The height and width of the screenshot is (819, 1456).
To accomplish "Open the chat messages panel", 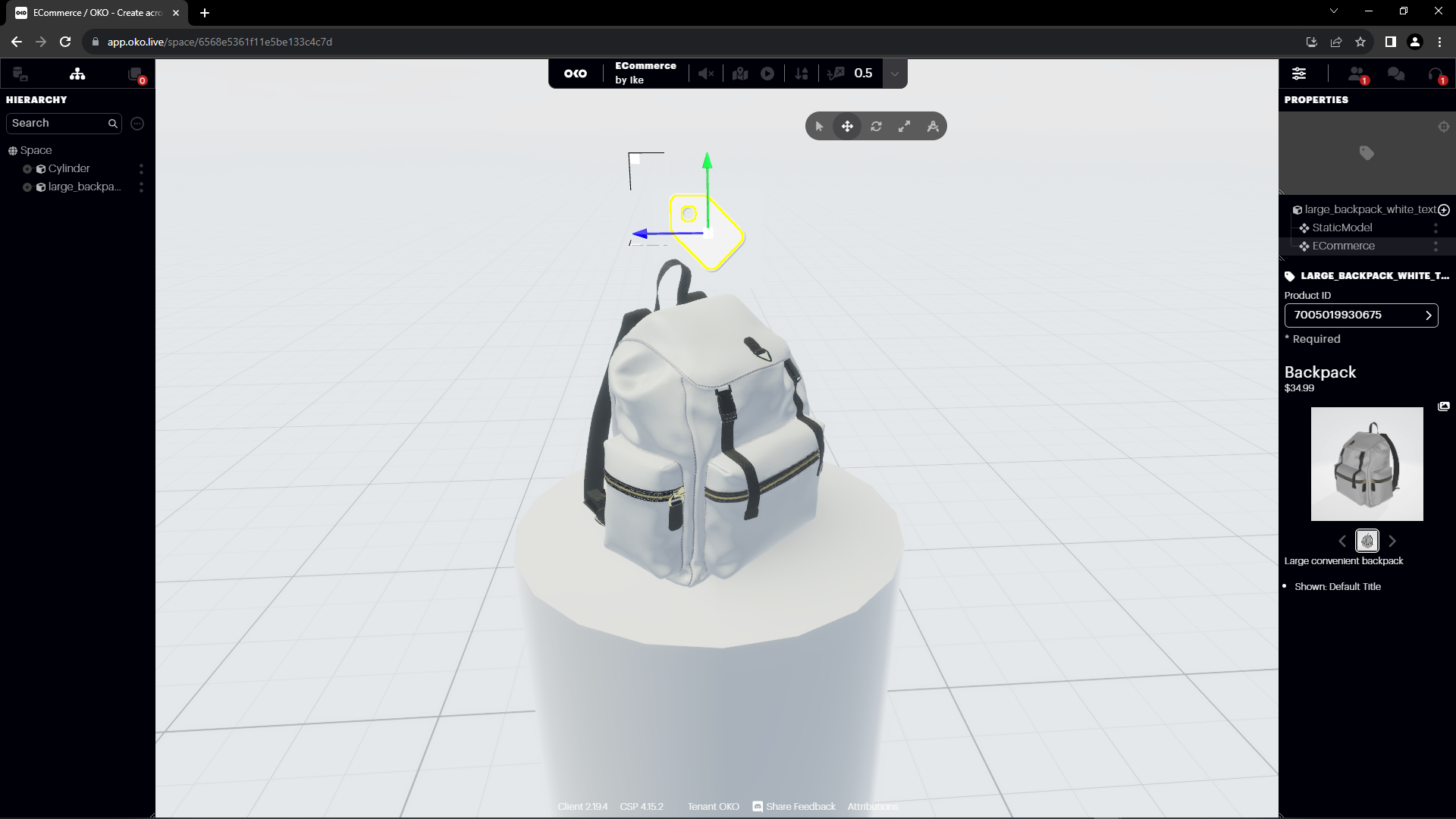I will point(1395,74).
